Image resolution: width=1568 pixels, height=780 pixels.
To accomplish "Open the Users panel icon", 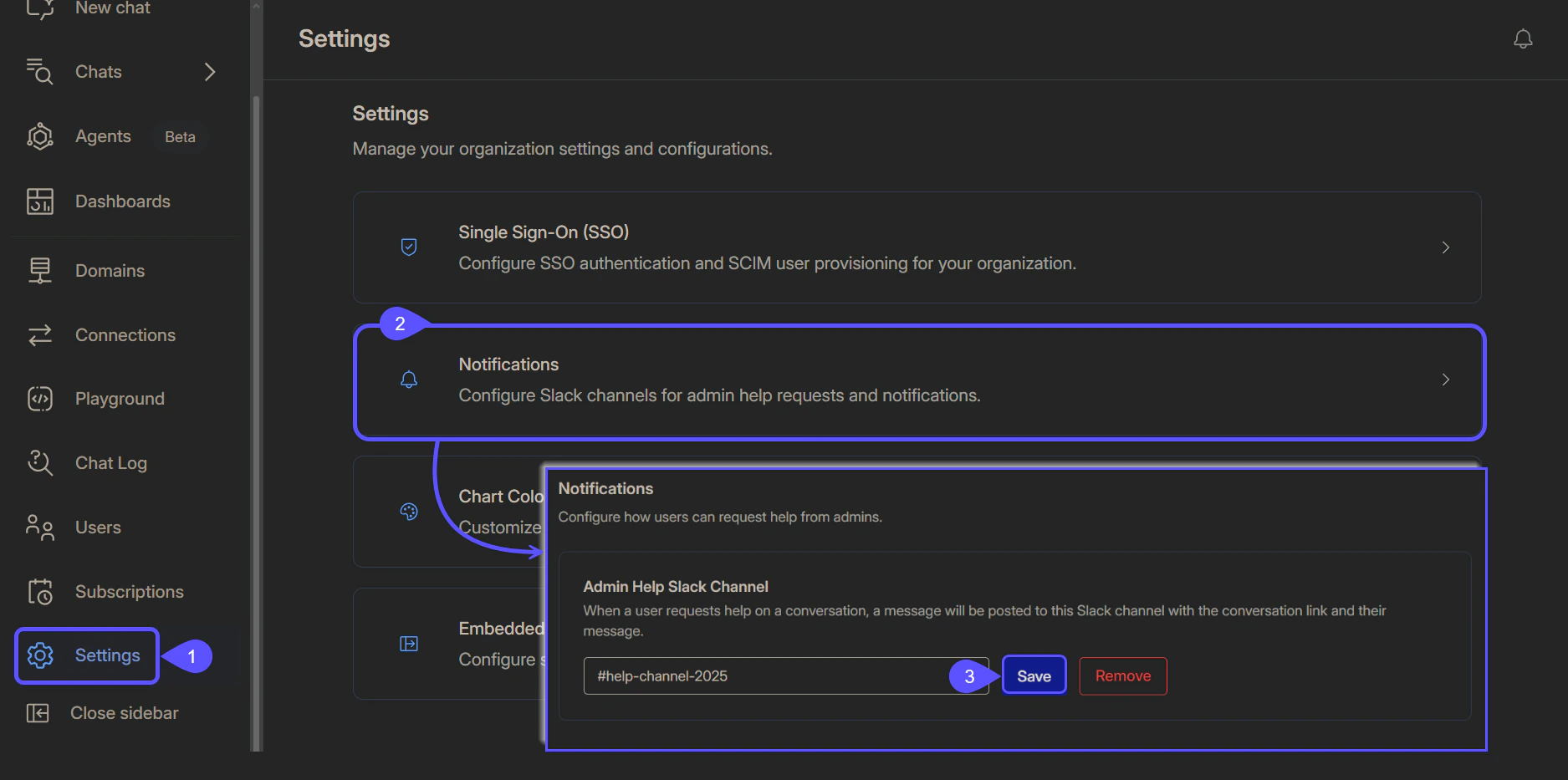I will pyautogui.click(x=39, y=527).
